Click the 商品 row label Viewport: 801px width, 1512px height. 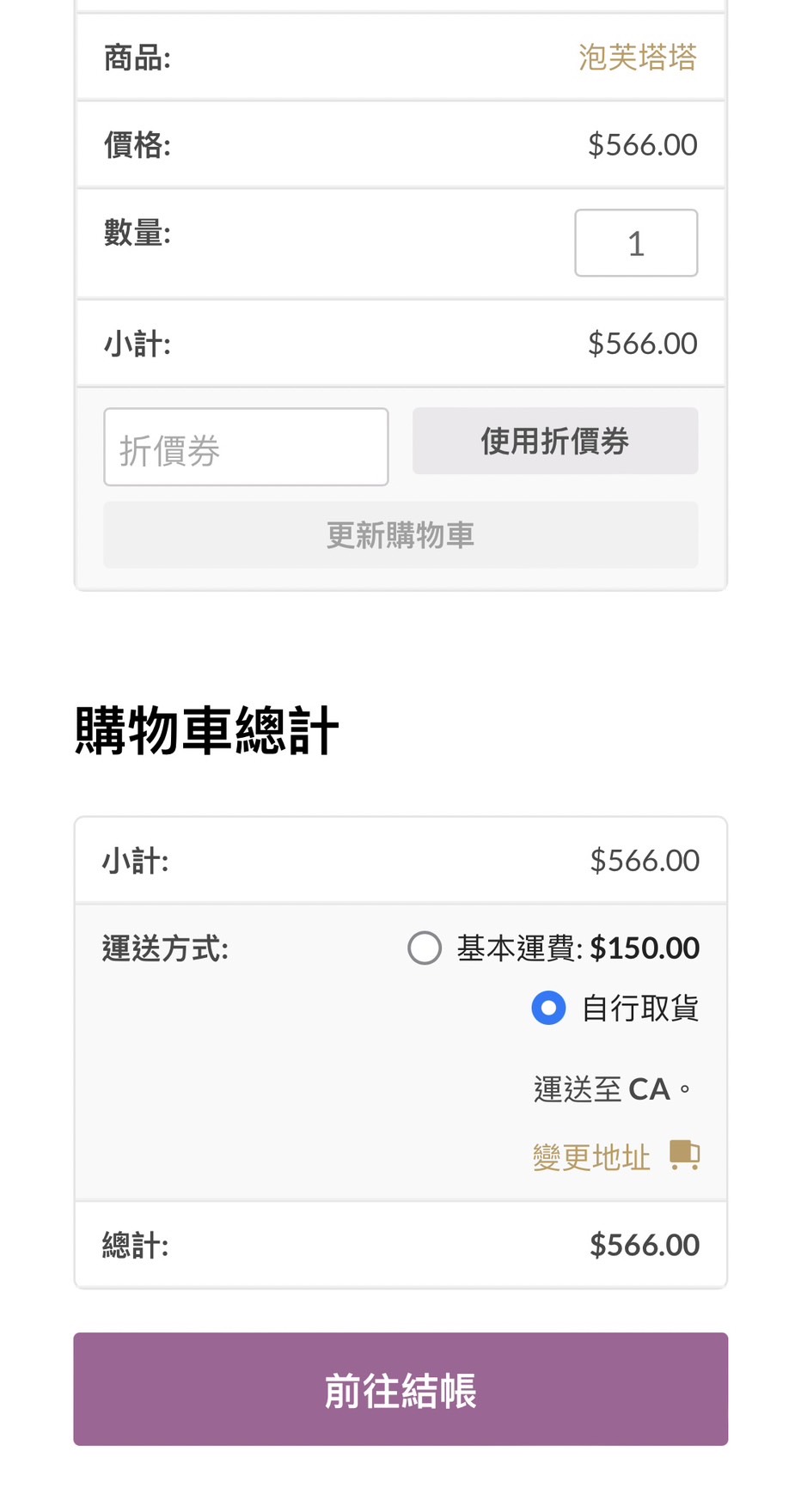138,58
